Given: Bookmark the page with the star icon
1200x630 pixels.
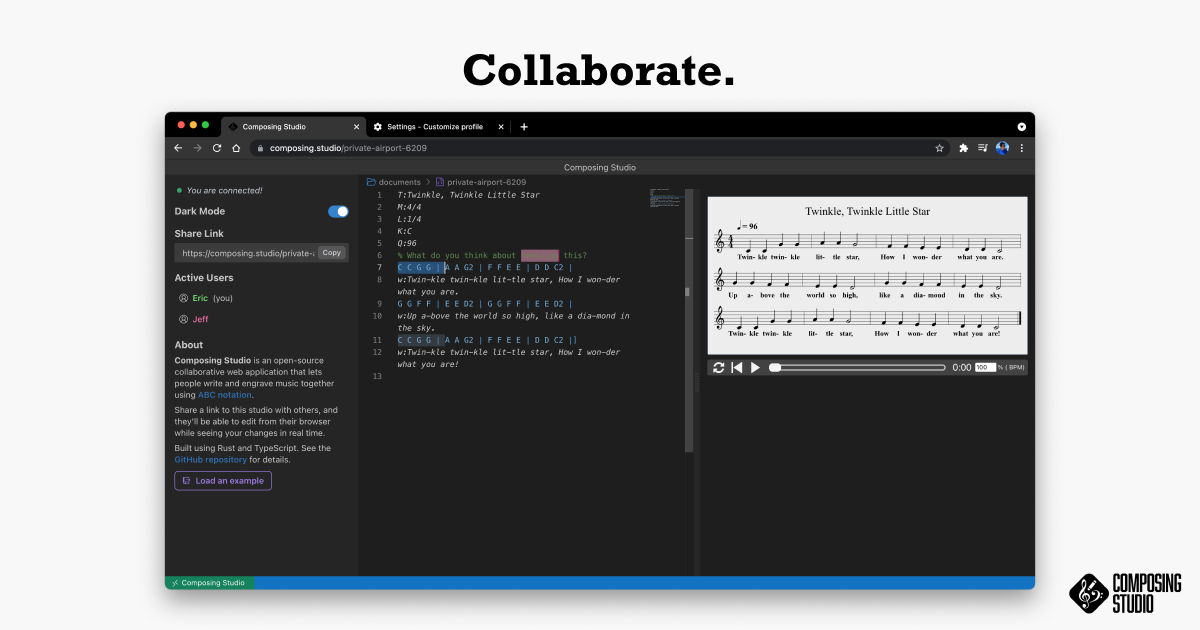Looking at the screenshot, I should pyautogui.click(x=939, y=147).
